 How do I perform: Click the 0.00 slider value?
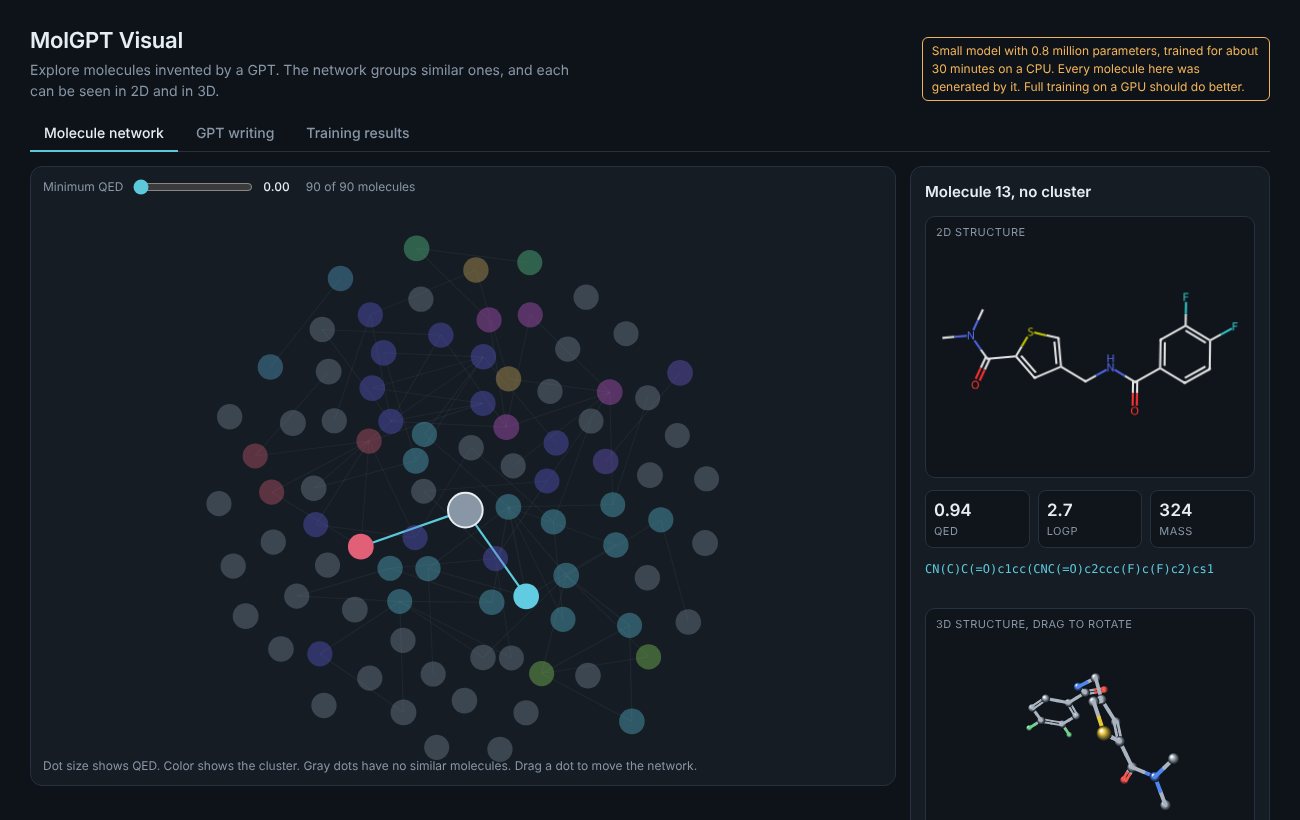point(276,187)
